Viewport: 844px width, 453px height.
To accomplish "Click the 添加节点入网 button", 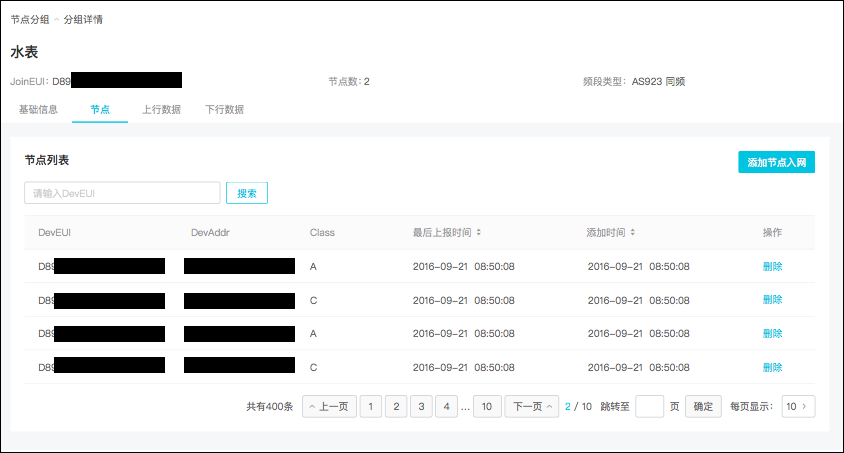I will click(776, 162).
